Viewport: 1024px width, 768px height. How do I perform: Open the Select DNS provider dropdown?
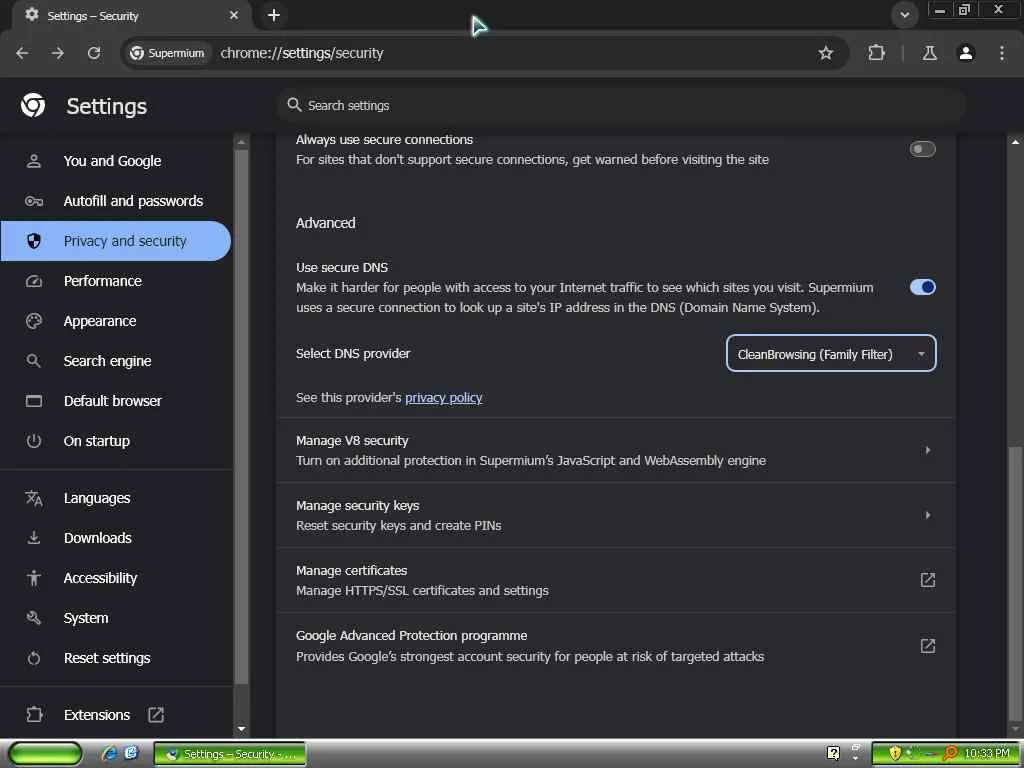(x=831, y=353)
